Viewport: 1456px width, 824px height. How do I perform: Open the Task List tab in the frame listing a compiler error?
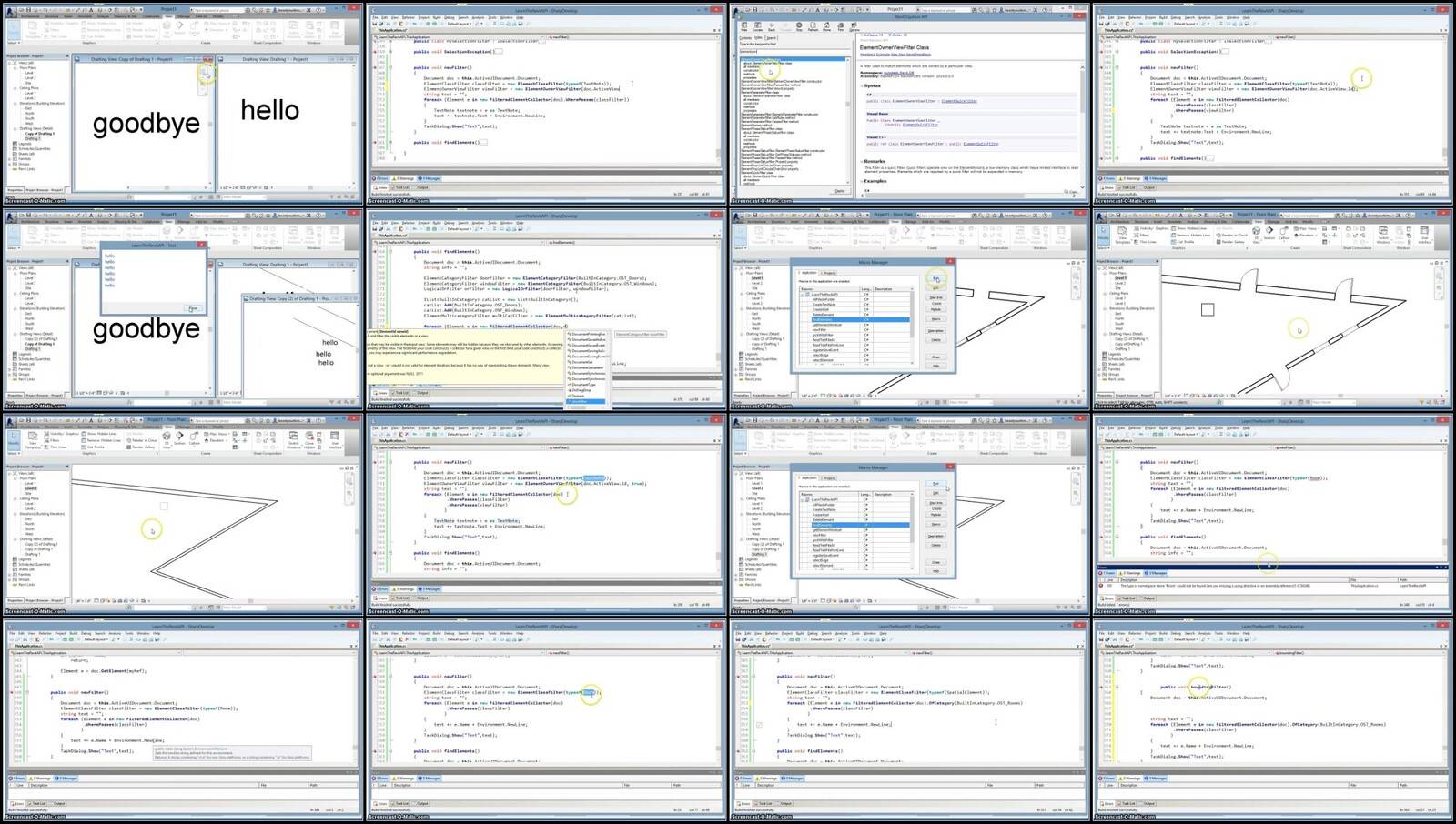[1127, 598]
